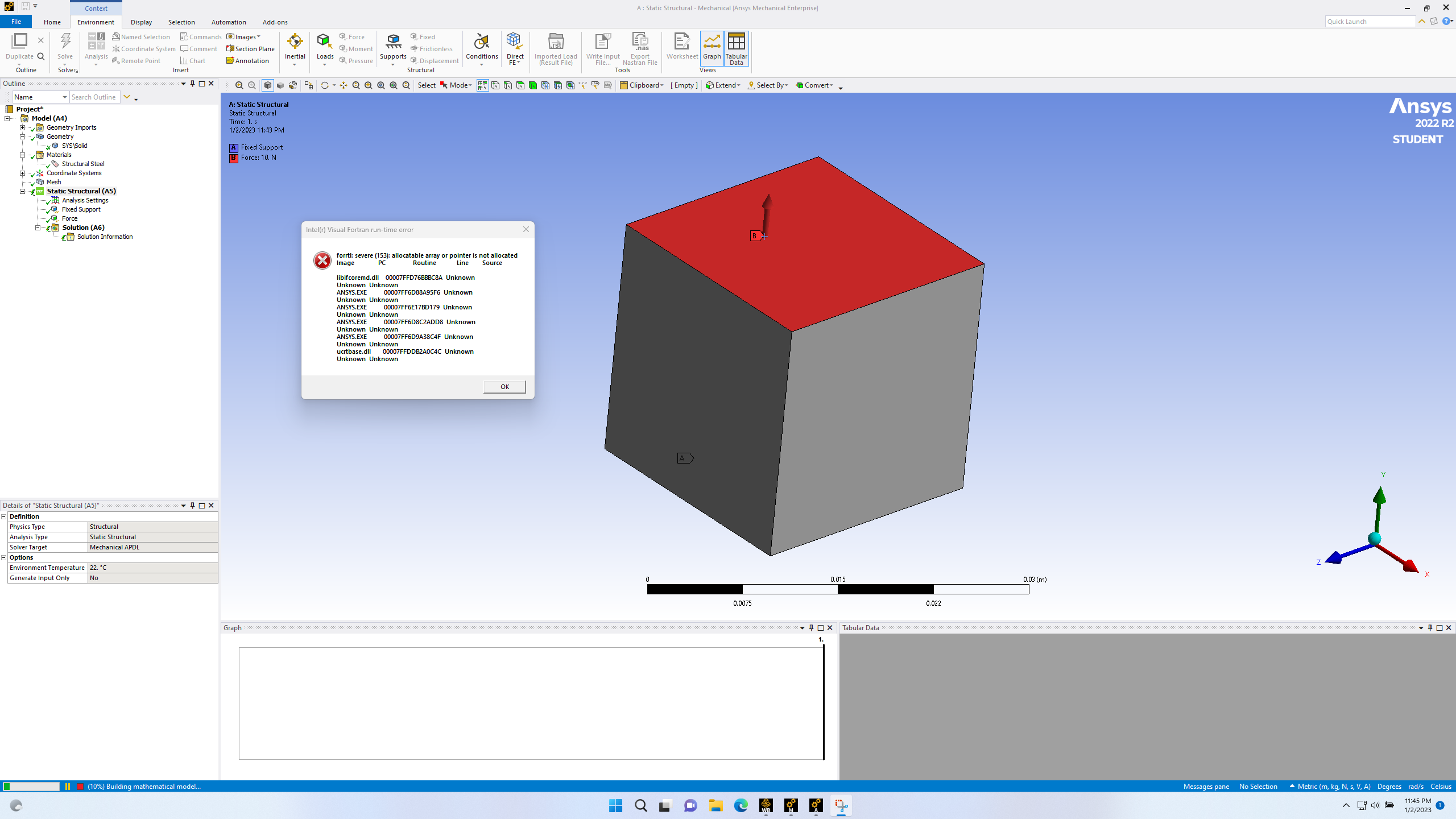The image size is (1456, 819).
Task: Collapse the Solution (A6) tree node
Action: tap(38, 227)
